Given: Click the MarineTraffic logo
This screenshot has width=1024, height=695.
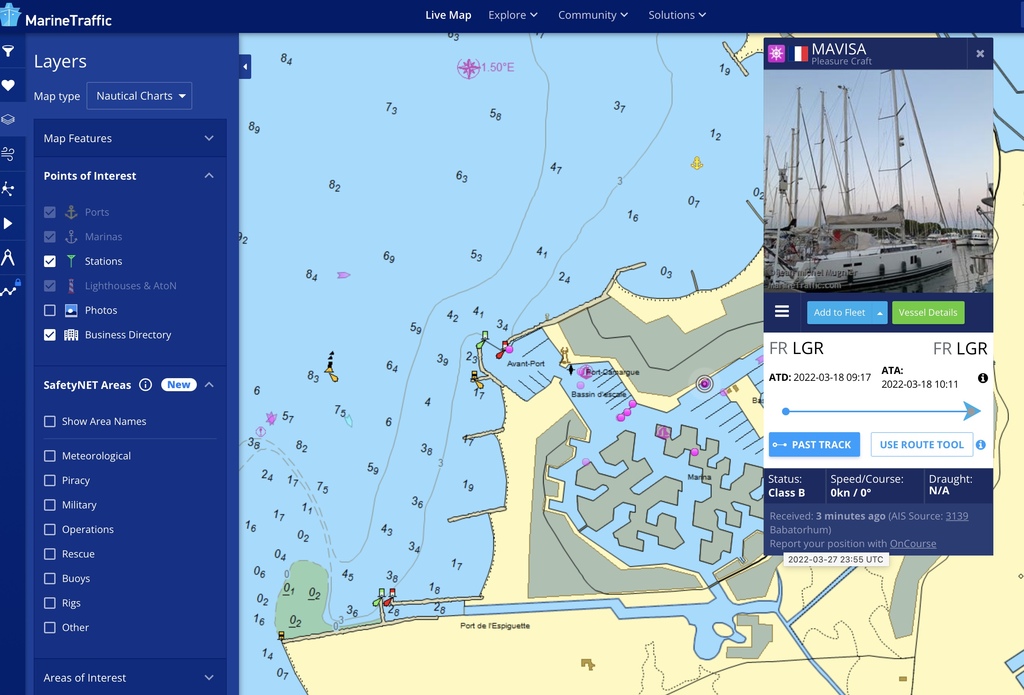Looking at the screenshot, I should click(x=56, y=16).
